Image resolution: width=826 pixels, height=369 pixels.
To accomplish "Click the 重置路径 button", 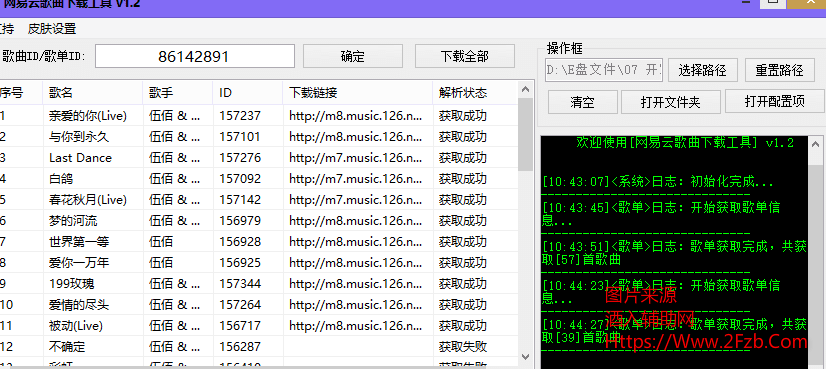I will [x=779, y=70].
